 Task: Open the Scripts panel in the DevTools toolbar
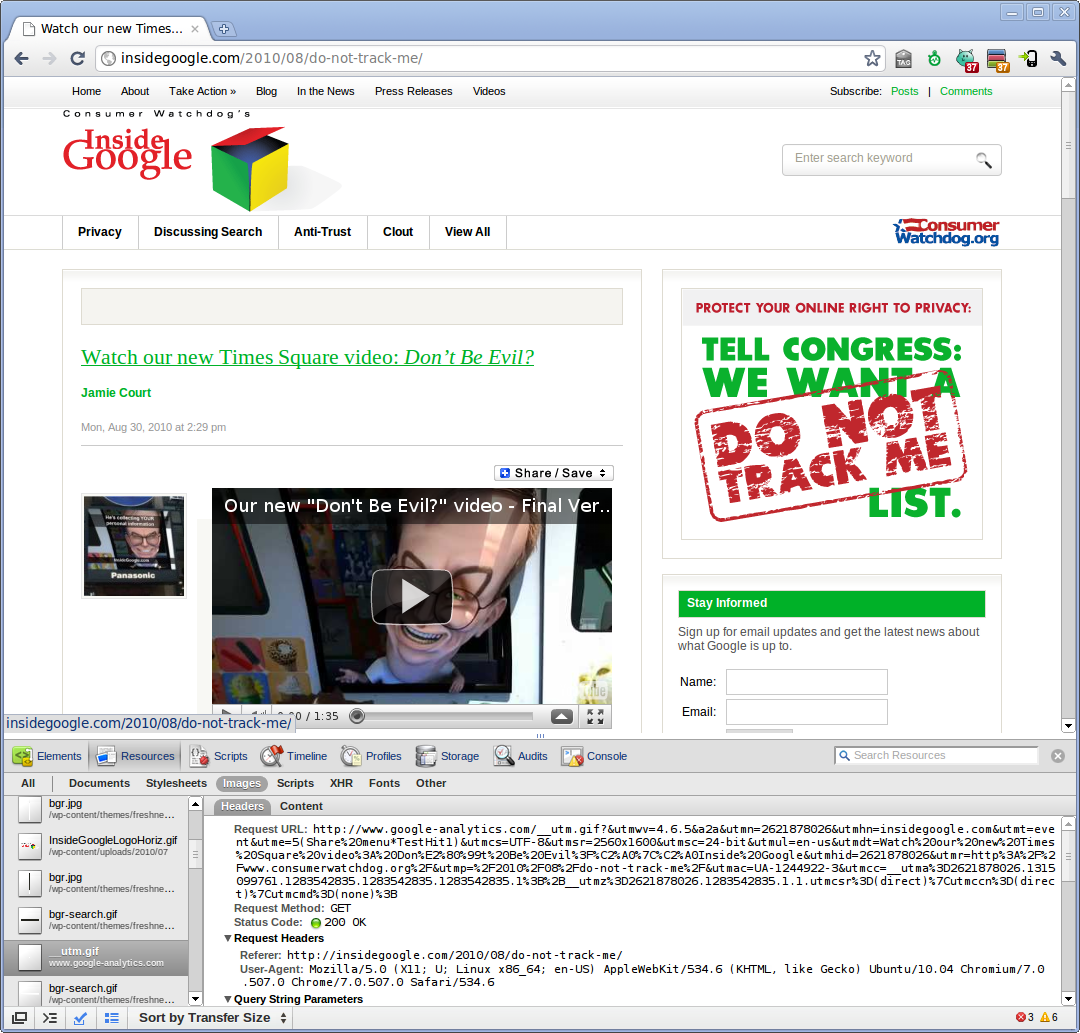pyautogui.click(x=218, y=756)
